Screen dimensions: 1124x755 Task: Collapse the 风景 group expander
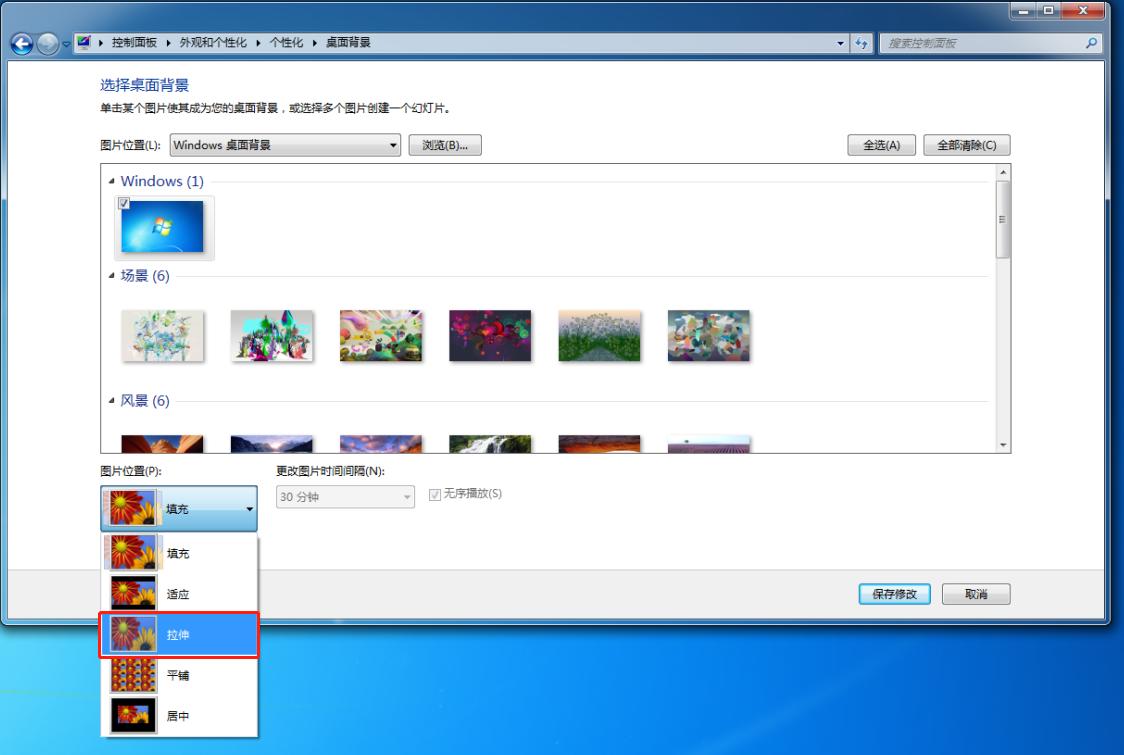coord(112,401)
